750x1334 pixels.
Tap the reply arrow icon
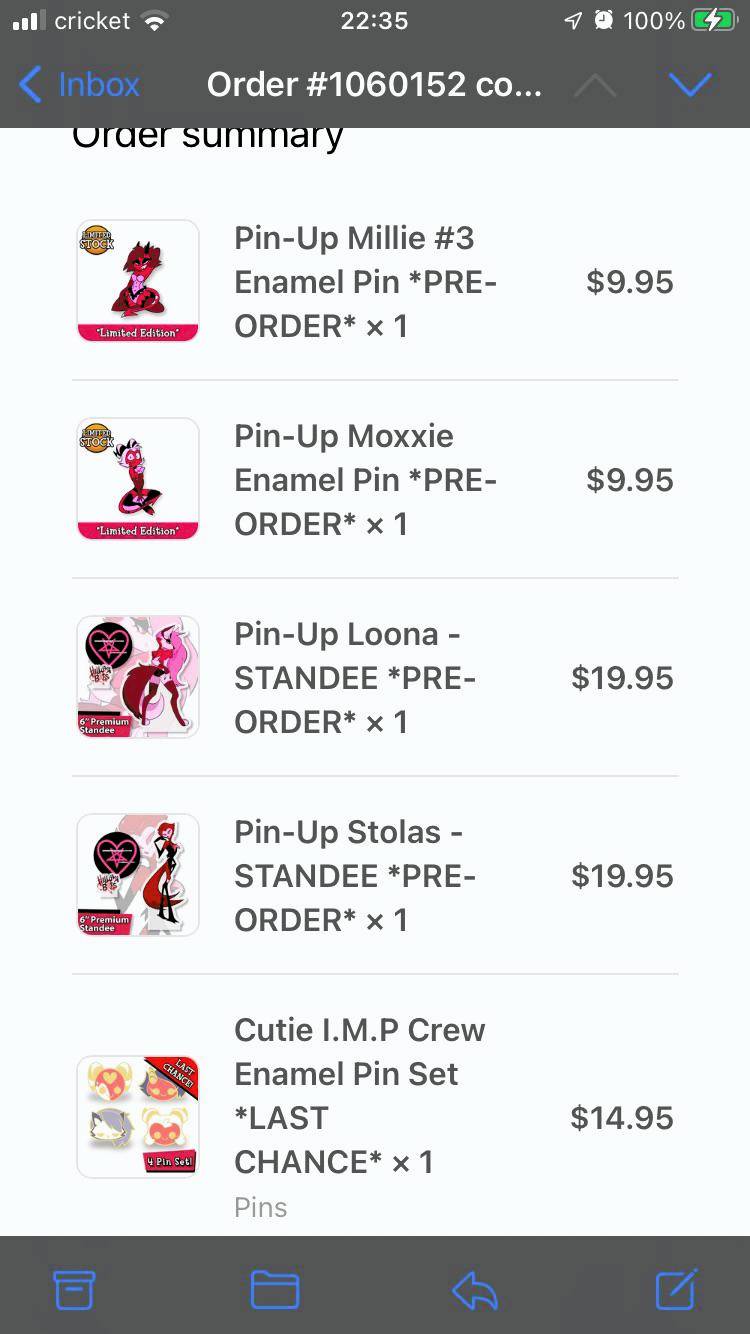[473, 1290]
